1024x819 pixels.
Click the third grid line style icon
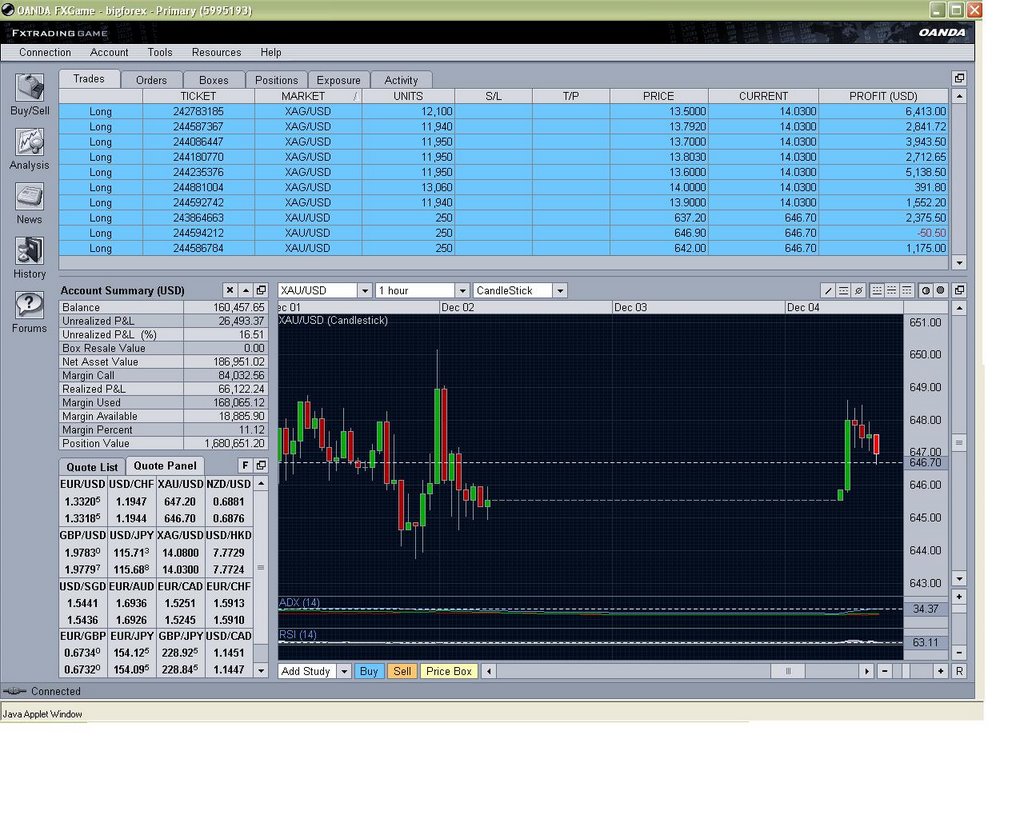[906, 291]
